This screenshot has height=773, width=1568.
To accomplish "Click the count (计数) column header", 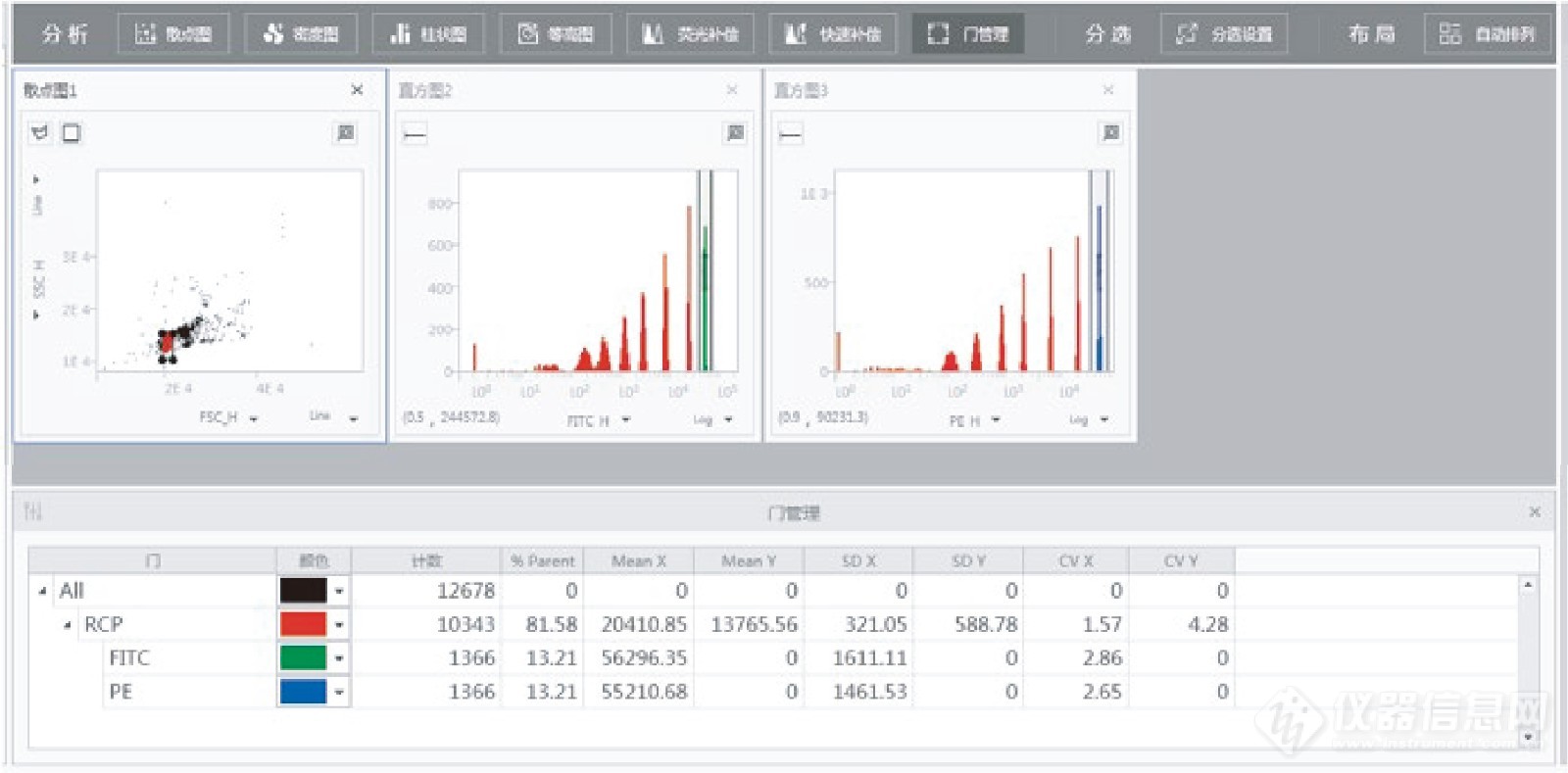I will click(426, 560).
